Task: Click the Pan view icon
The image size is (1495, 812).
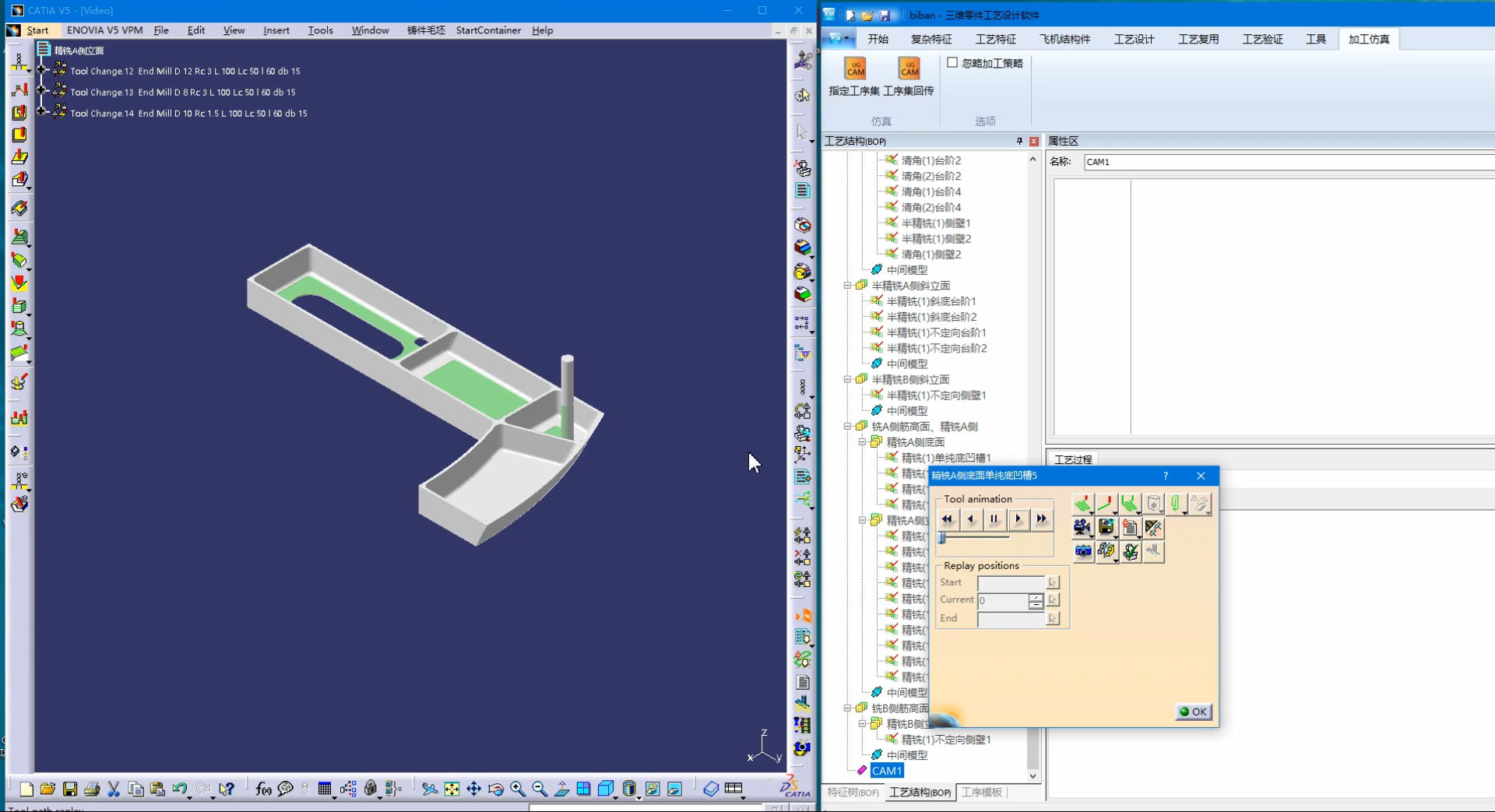Action: pos(473,789)
